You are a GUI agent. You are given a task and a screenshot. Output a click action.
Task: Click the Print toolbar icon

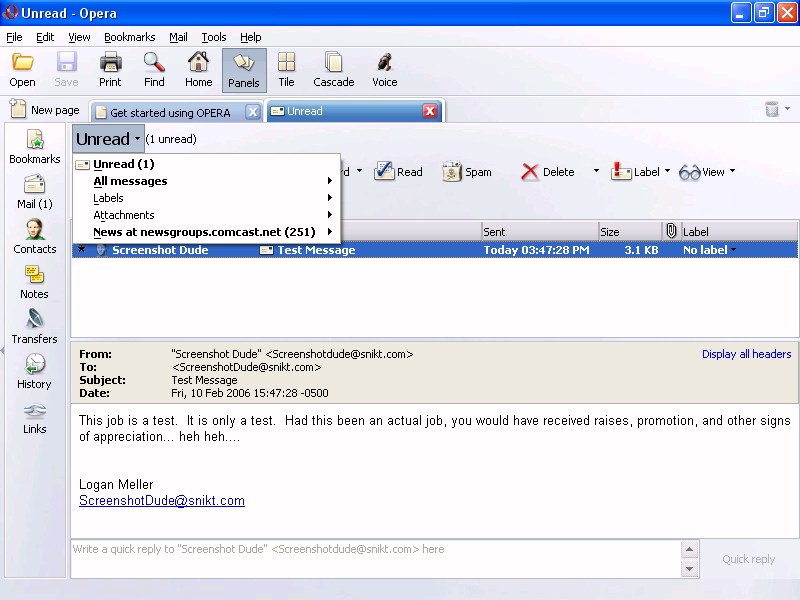(x=110, y=70)
